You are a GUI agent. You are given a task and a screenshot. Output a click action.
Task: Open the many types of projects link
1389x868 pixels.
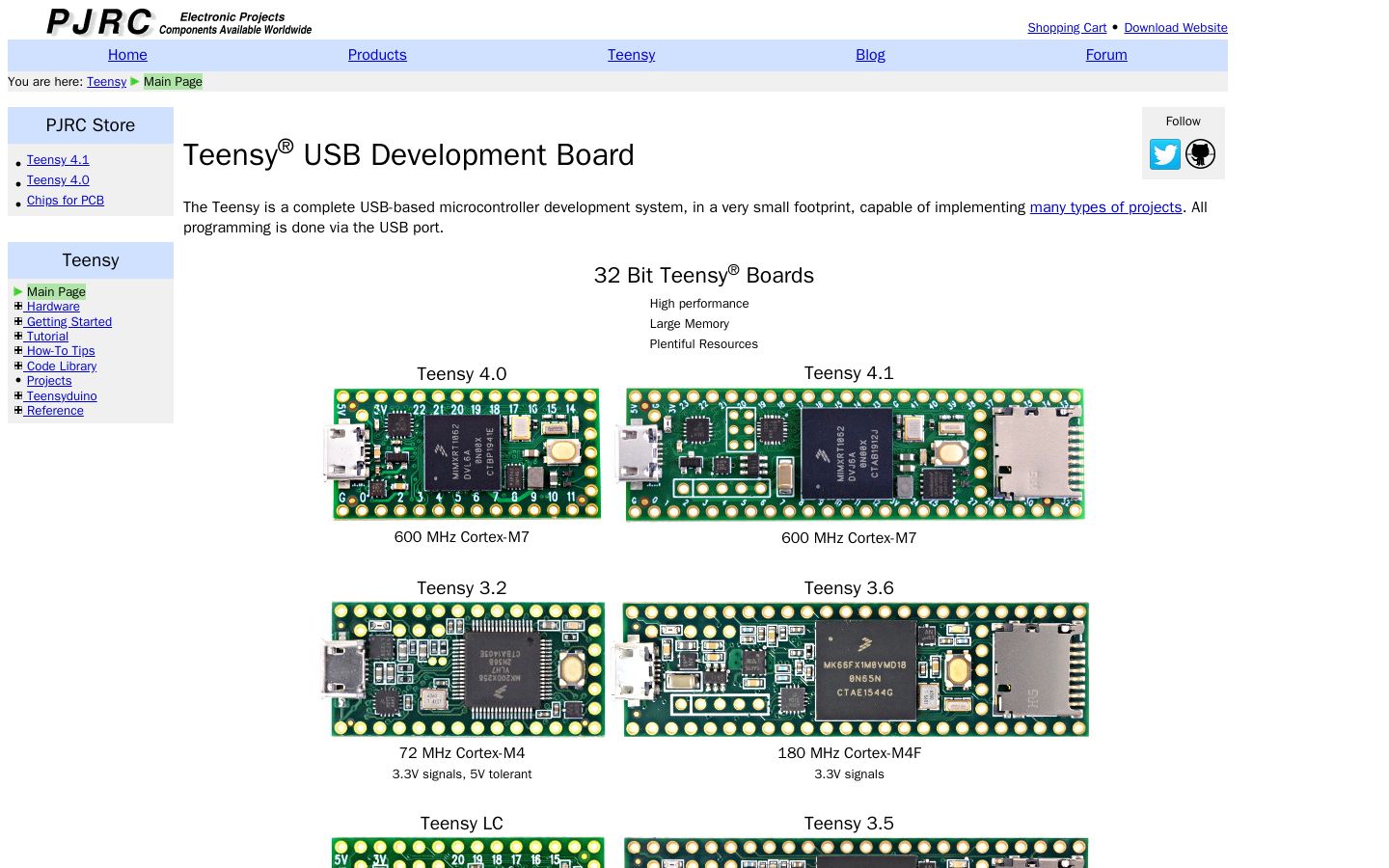tap(1105, 207)
